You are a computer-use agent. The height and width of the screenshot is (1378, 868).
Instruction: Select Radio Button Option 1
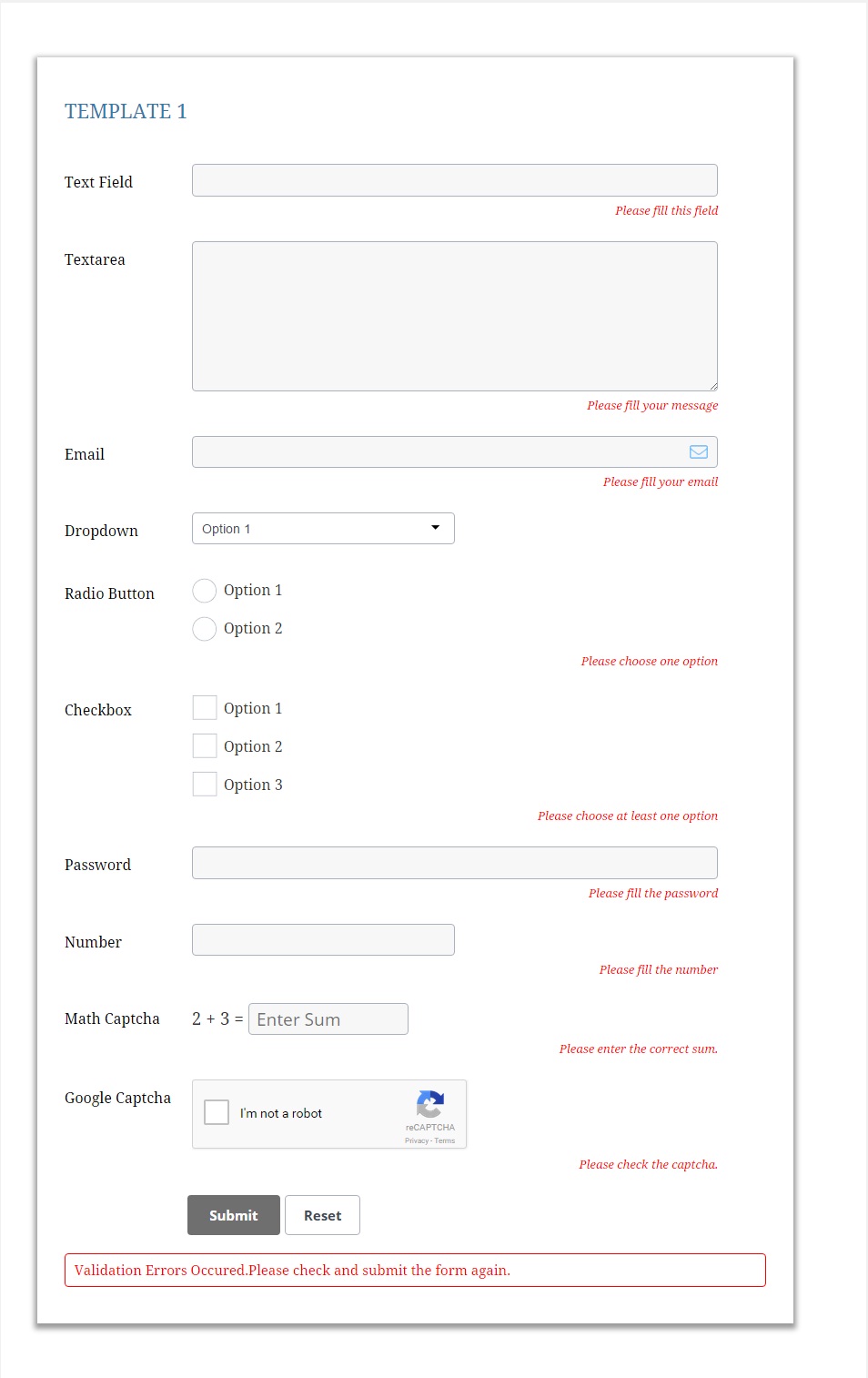click(205, 591)
